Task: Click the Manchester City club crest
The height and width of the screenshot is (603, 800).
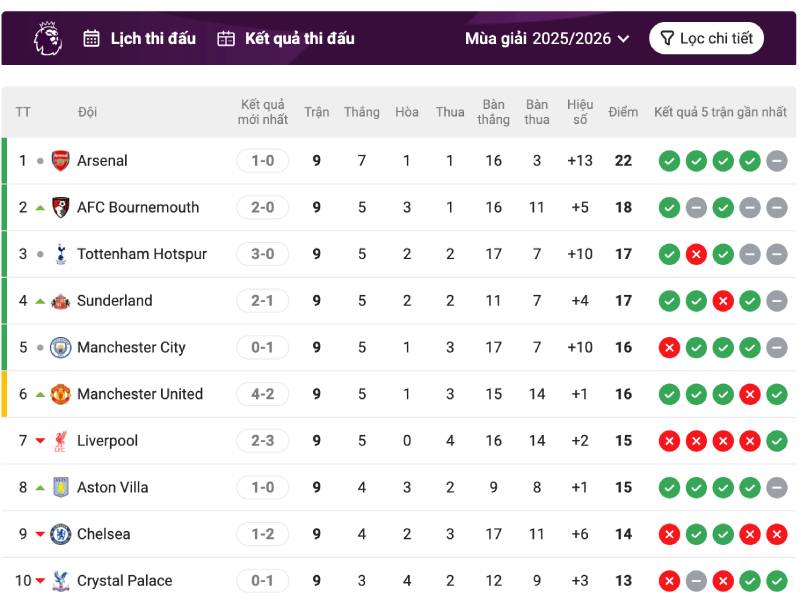Action: [61, 347]
